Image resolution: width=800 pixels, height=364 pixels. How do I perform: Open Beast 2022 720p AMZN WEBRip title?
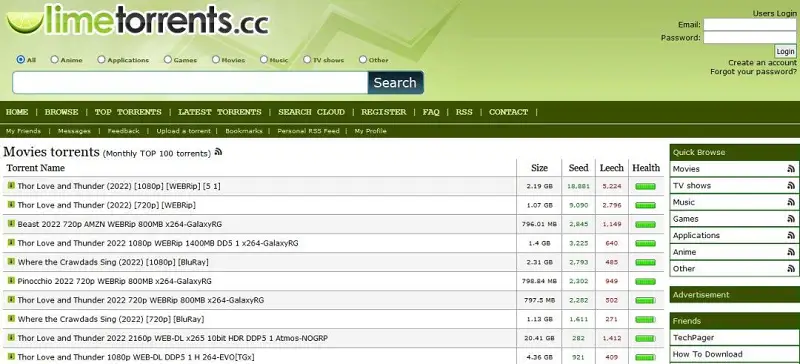point(119,224)
